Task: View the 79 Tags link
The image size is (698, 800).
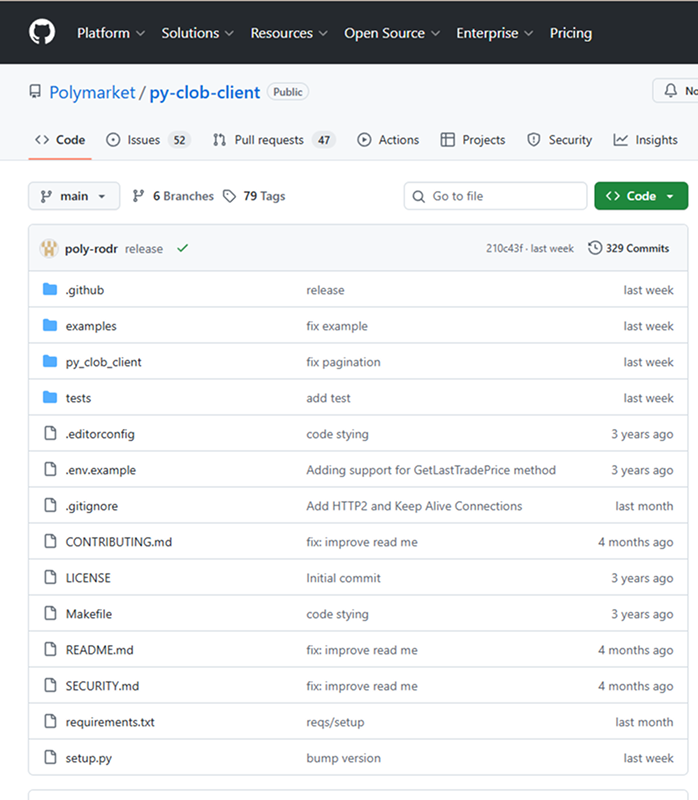Action: (x=254, y=196)
